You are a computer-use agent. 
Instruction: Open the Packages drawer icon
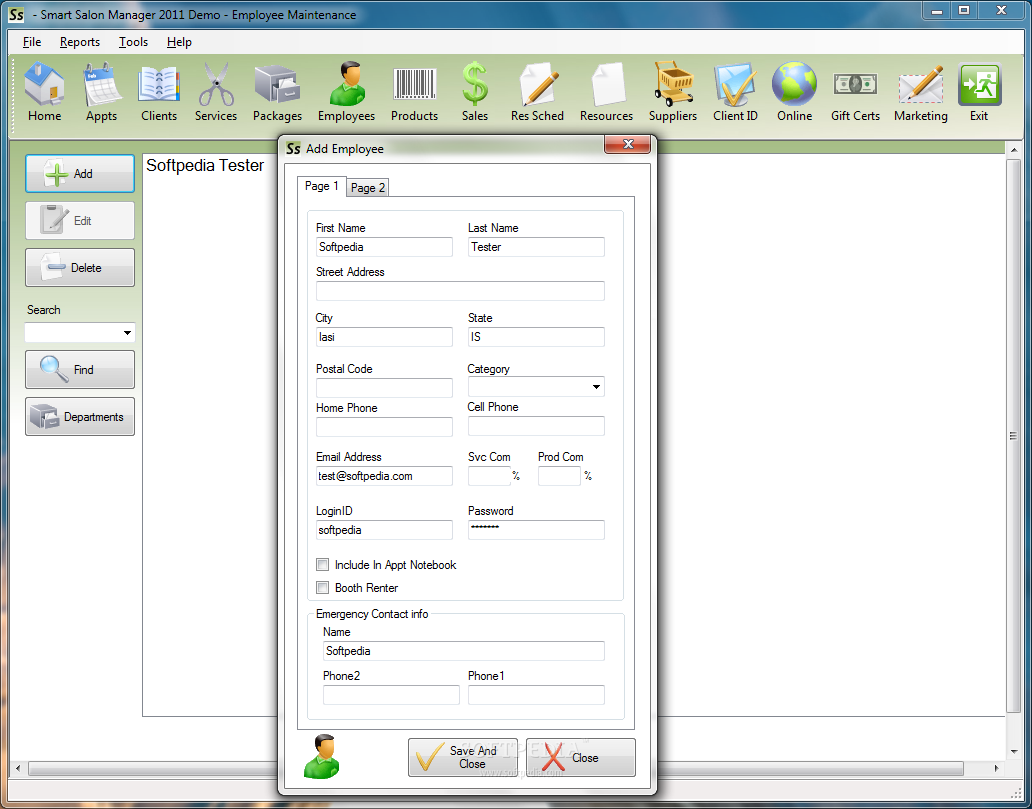click(x=277, y=91)
